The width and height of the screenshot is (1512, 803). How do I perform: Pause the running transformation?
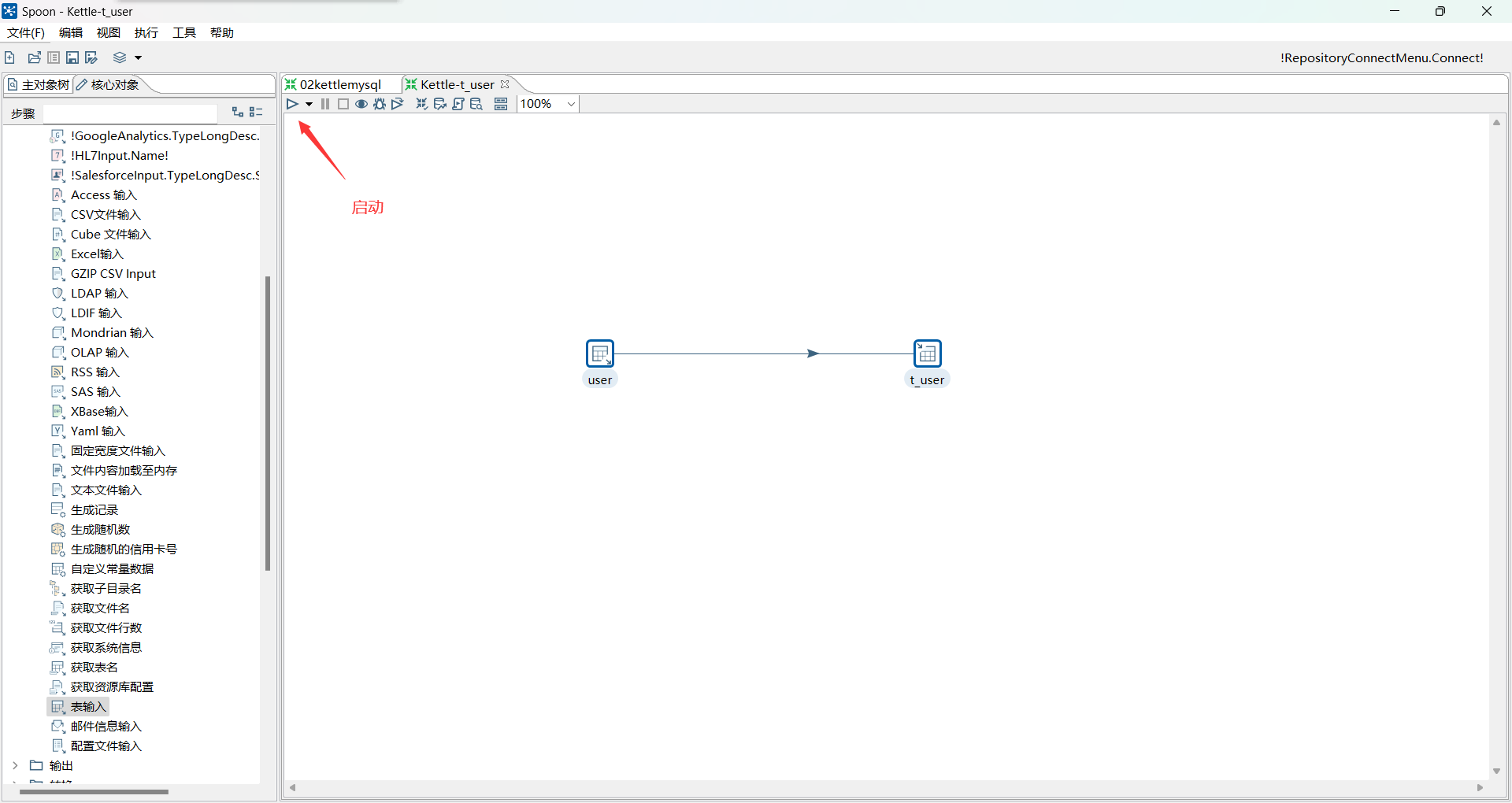coord(325,104)
